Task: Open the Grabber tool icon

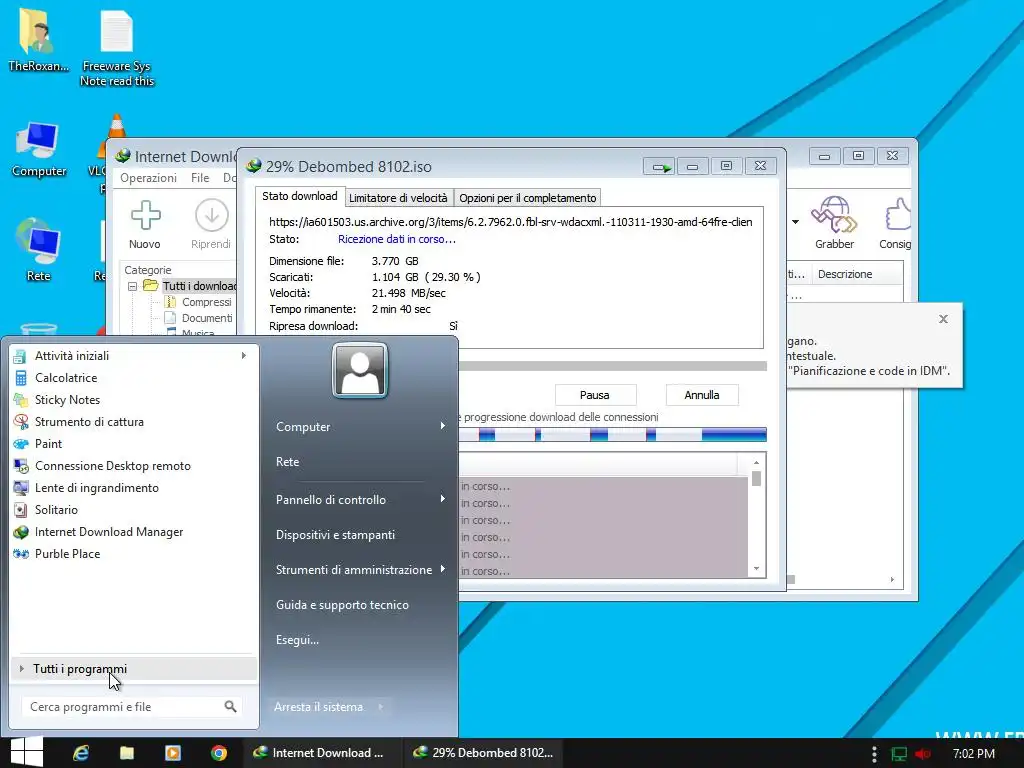Action: (834, 215)
